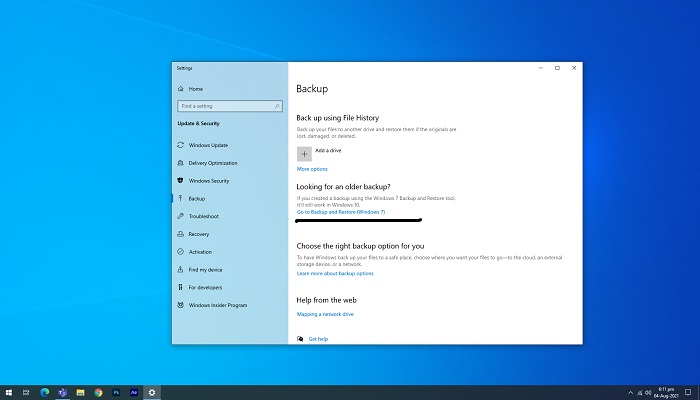Open the For developers page

(200, 288)
